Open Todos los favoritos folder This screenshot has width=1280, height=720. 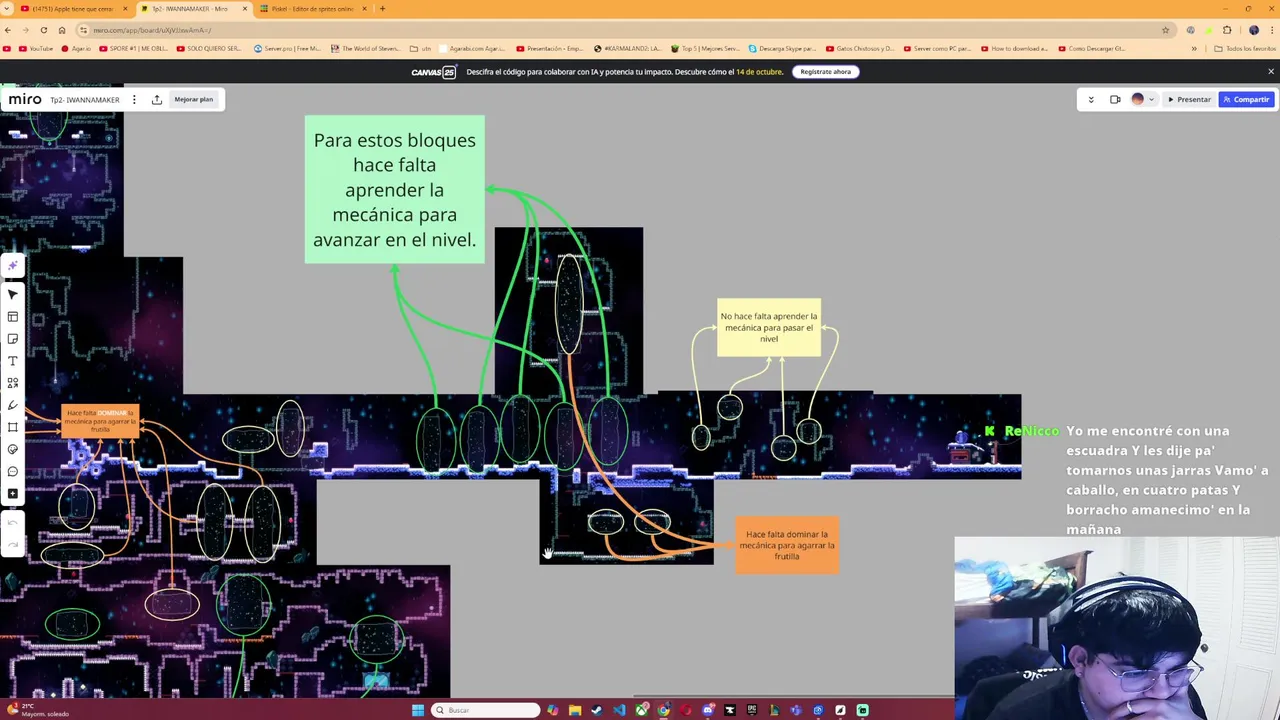[x=1245, y=48]
